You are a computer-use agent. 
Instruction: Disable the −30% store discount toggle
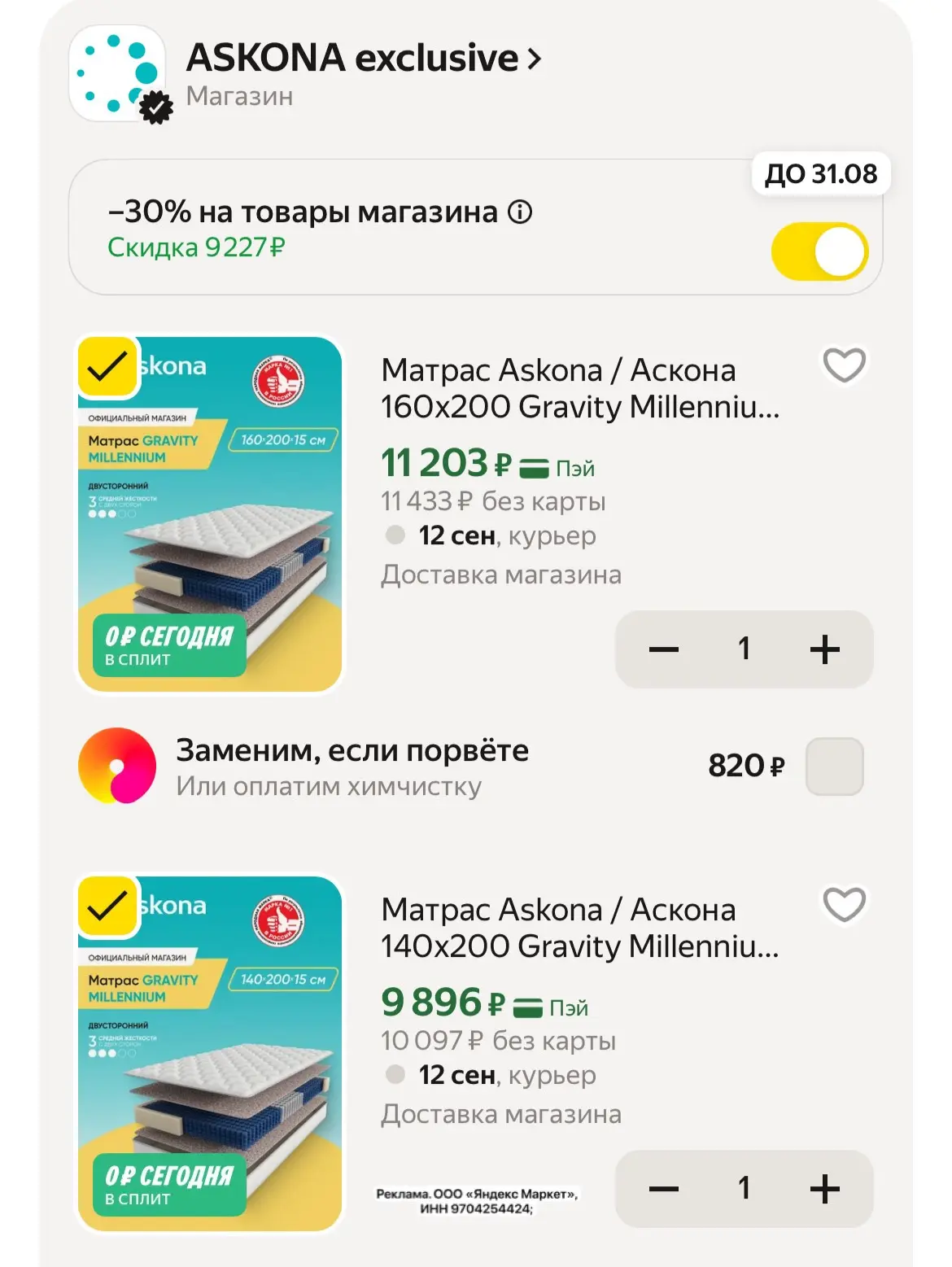point(819,251)
